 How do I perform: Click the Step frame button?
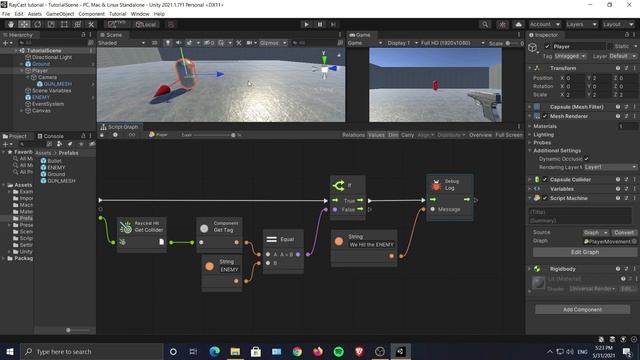coord(333,24)
